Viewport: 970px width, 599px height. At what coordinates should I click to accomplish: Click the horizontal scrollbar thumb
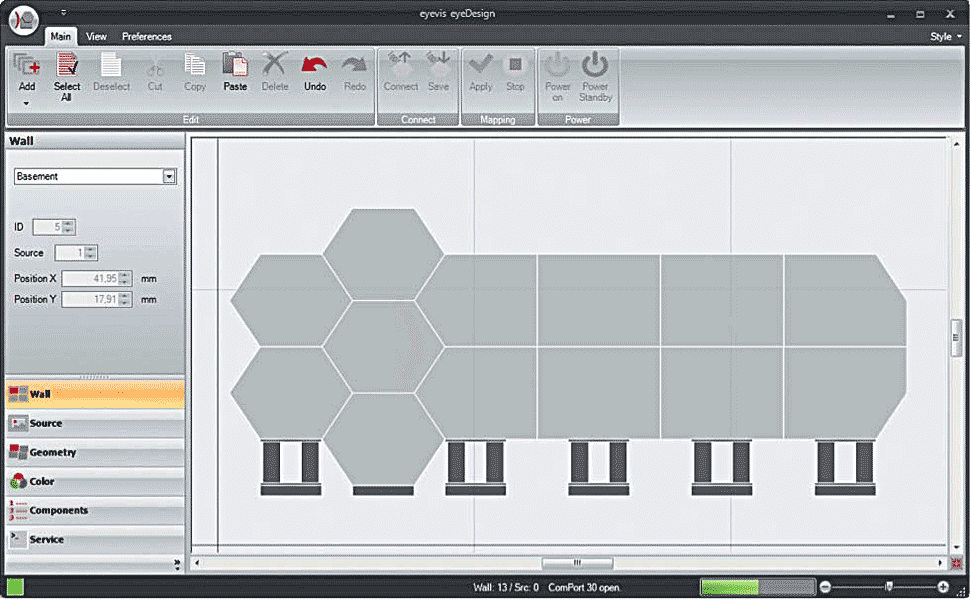(x=577, y=563)
